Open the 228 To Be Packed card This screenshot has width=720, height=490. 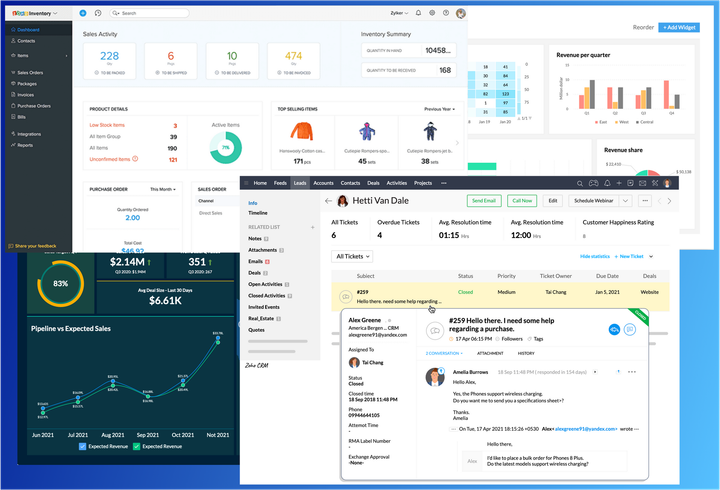click(109, 61)
